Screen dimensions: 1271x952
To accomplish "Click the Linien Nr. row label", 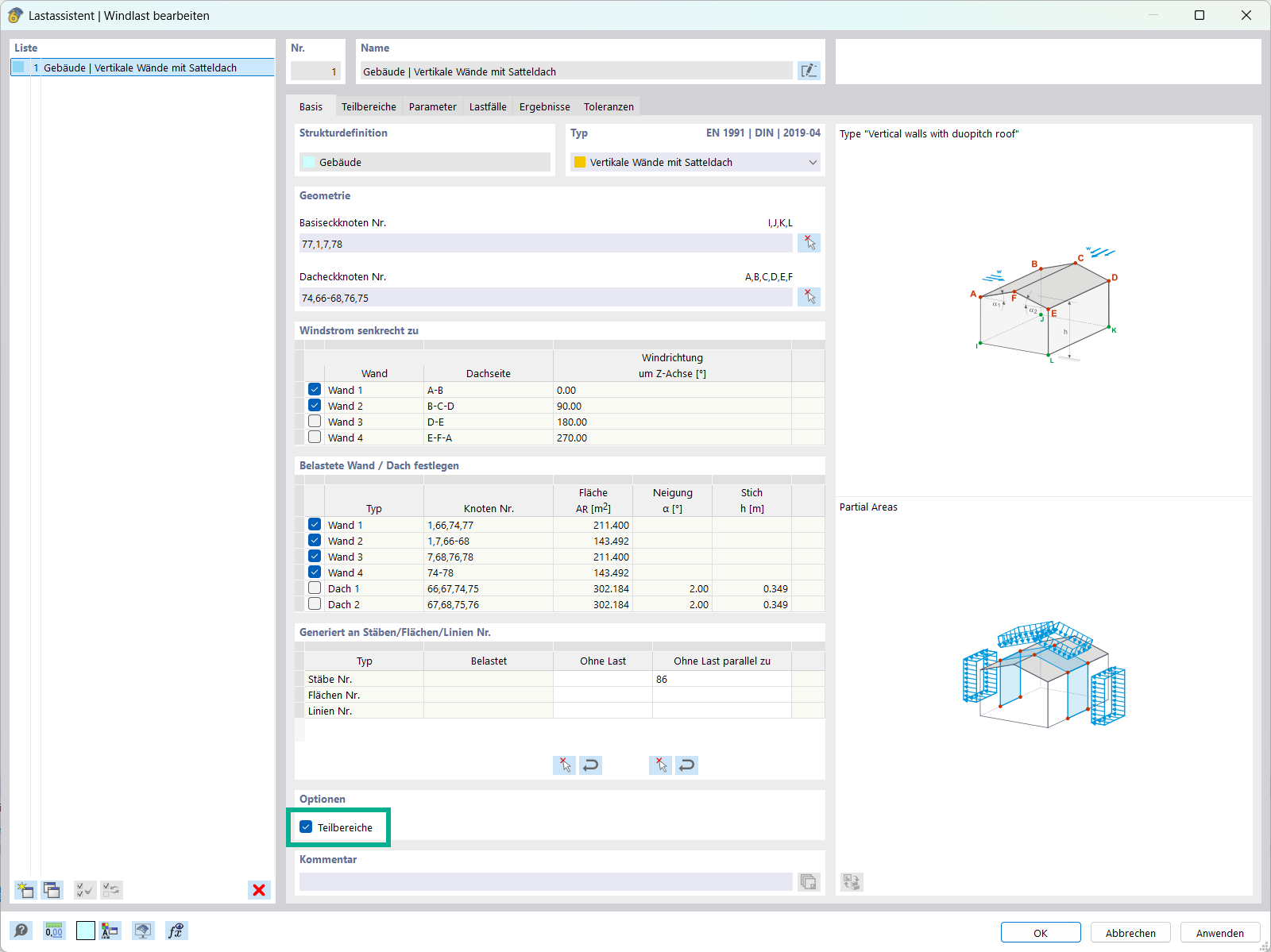I will click(330, 711).
